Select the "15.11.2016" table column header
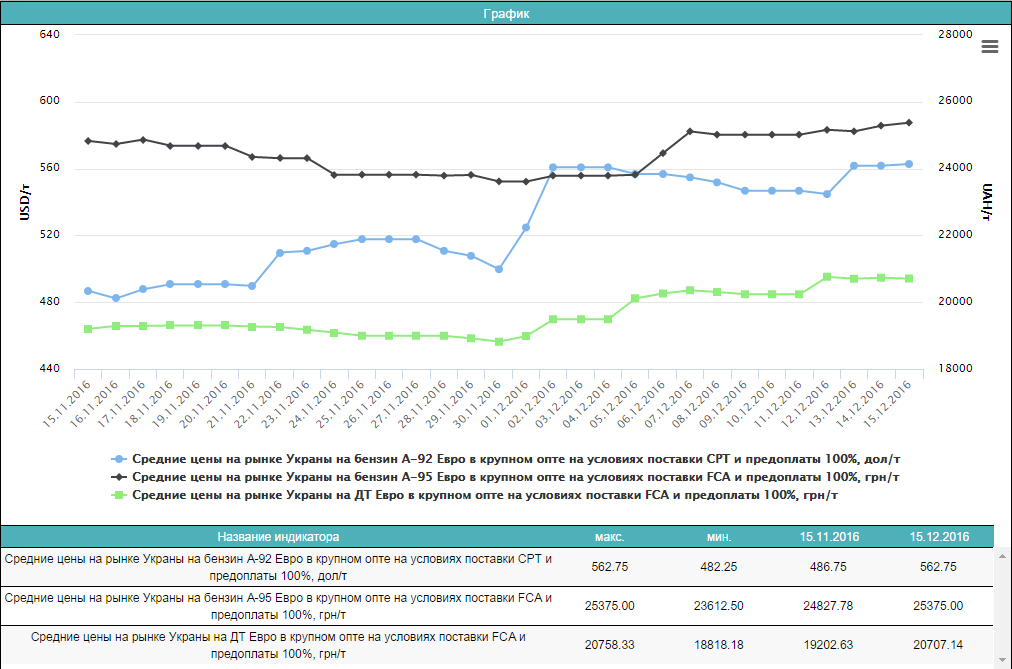Image resolution: width=1012 pixels, height=669 pixels. click(829, 536)
